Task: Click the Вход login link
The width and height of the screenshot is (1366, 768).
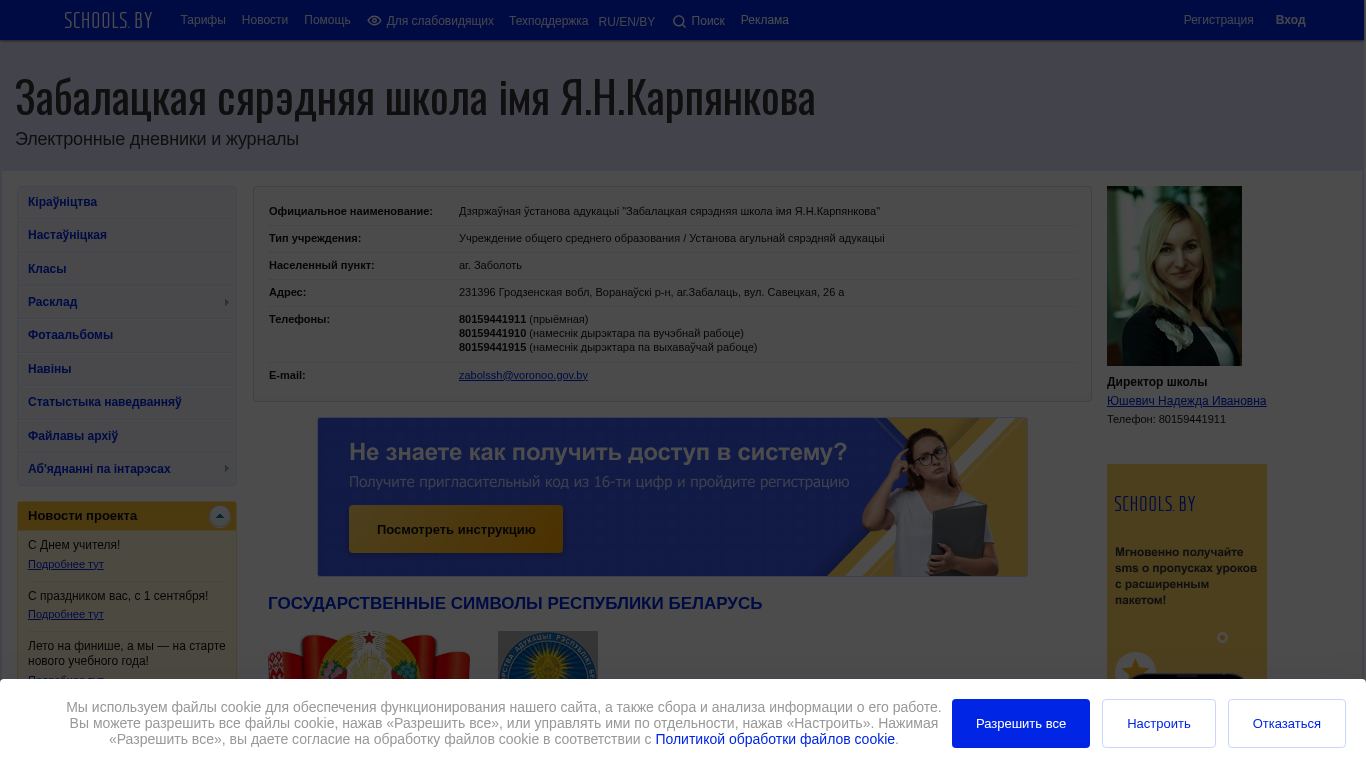Action: coord(1290,20)
